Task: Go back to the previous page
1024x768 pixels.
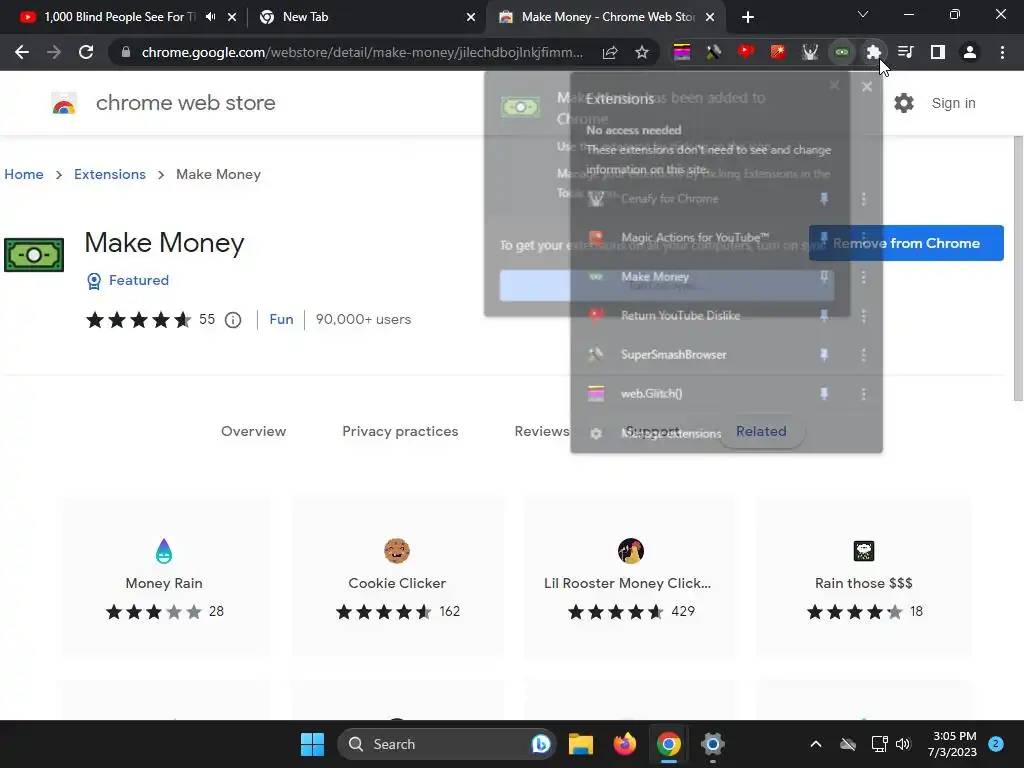Action: click(22, 52)
